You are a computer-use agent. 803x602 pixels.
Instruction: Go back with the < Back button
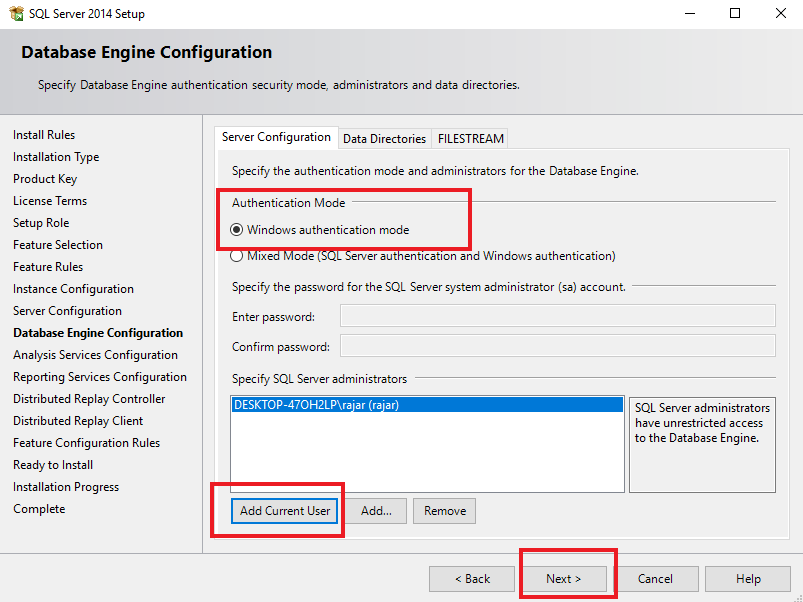click(472, 579)
